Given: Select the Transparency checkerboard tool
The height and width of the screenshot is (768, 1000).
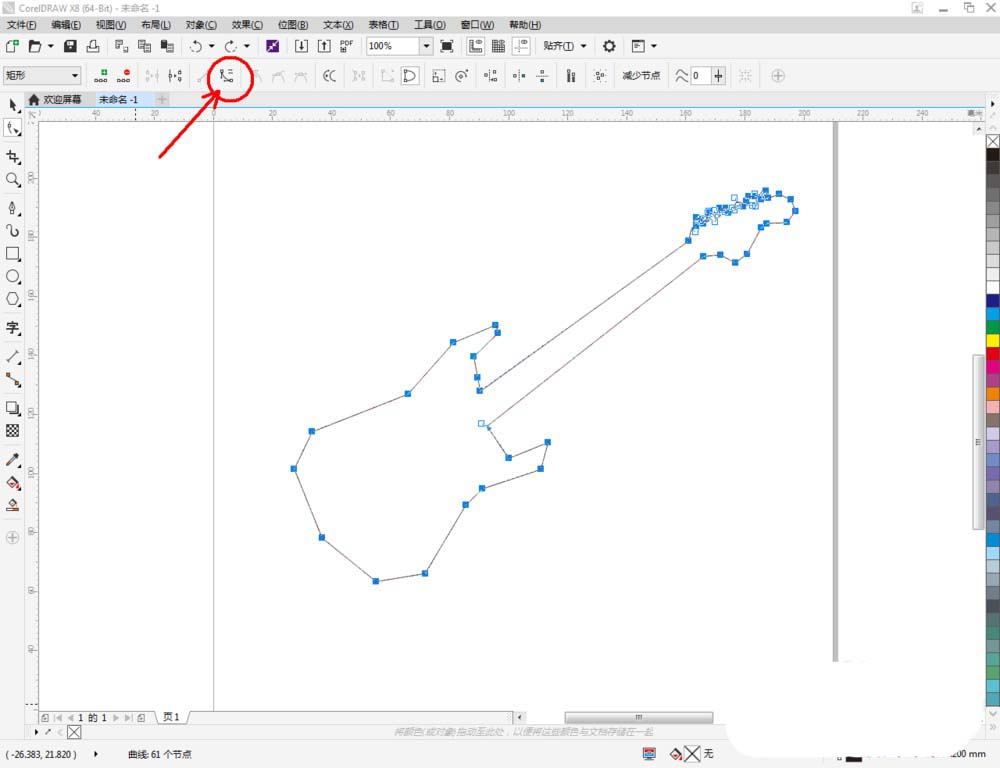Looking at the screenshot, I should click(x=13, y=431).
